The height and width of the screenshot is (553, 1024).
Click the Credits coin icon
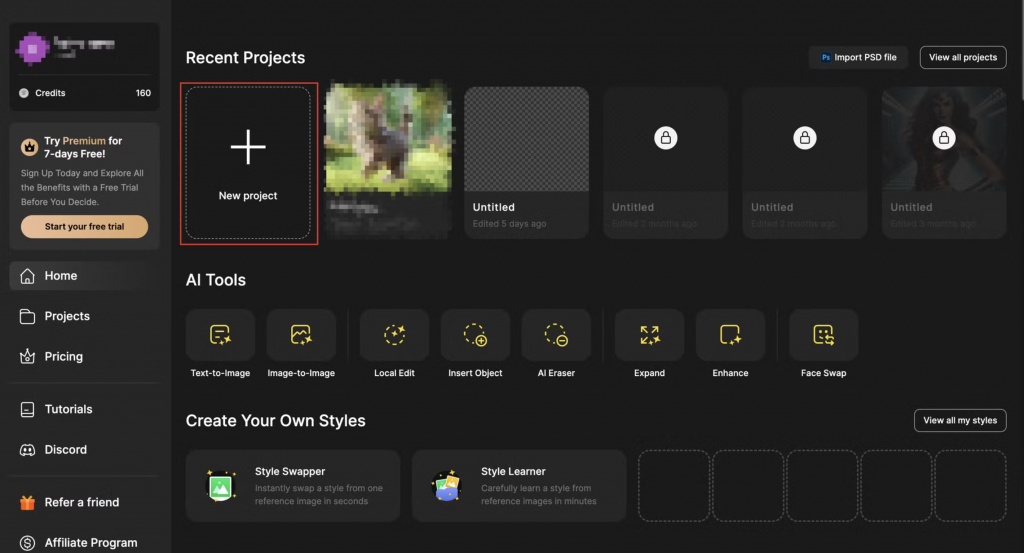pyautogui.click(x=24, y=93)
